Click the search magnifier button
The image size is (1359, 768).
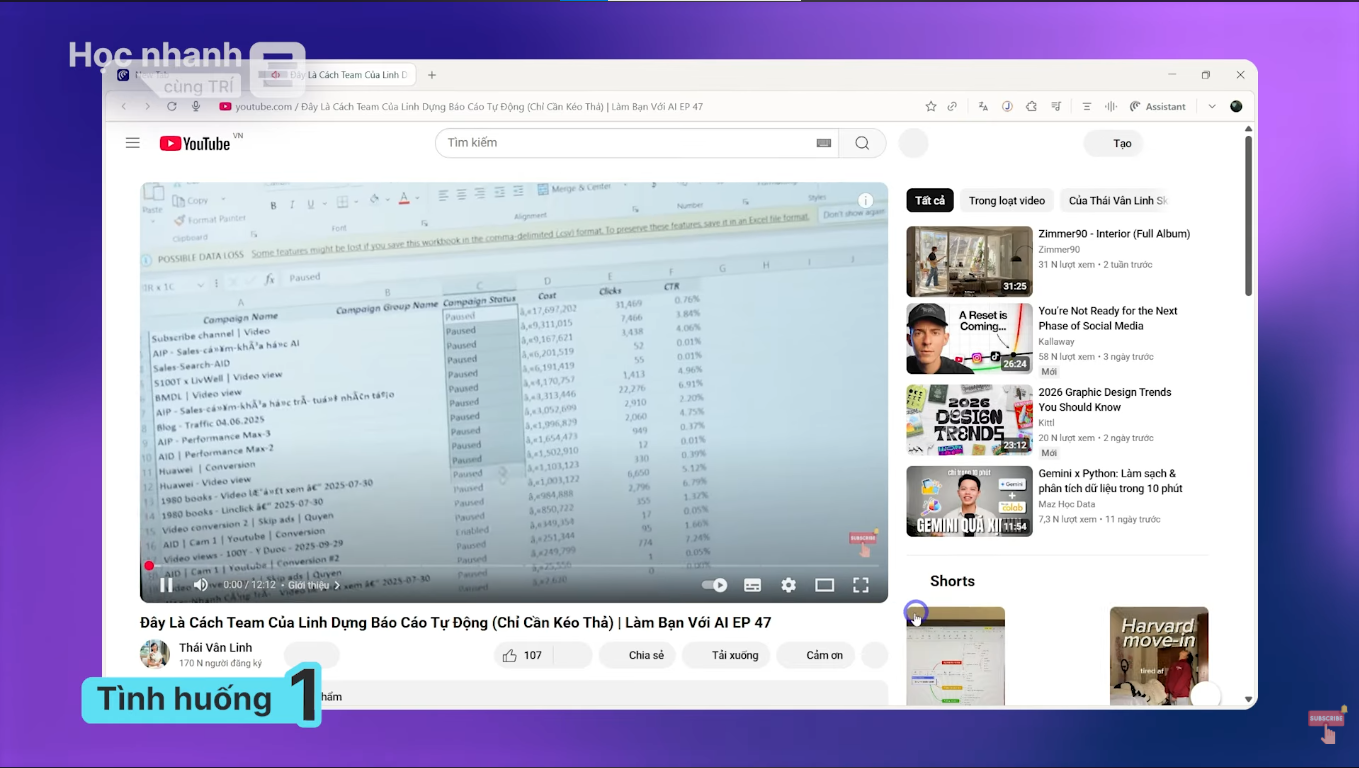click(x=862, y=143)
